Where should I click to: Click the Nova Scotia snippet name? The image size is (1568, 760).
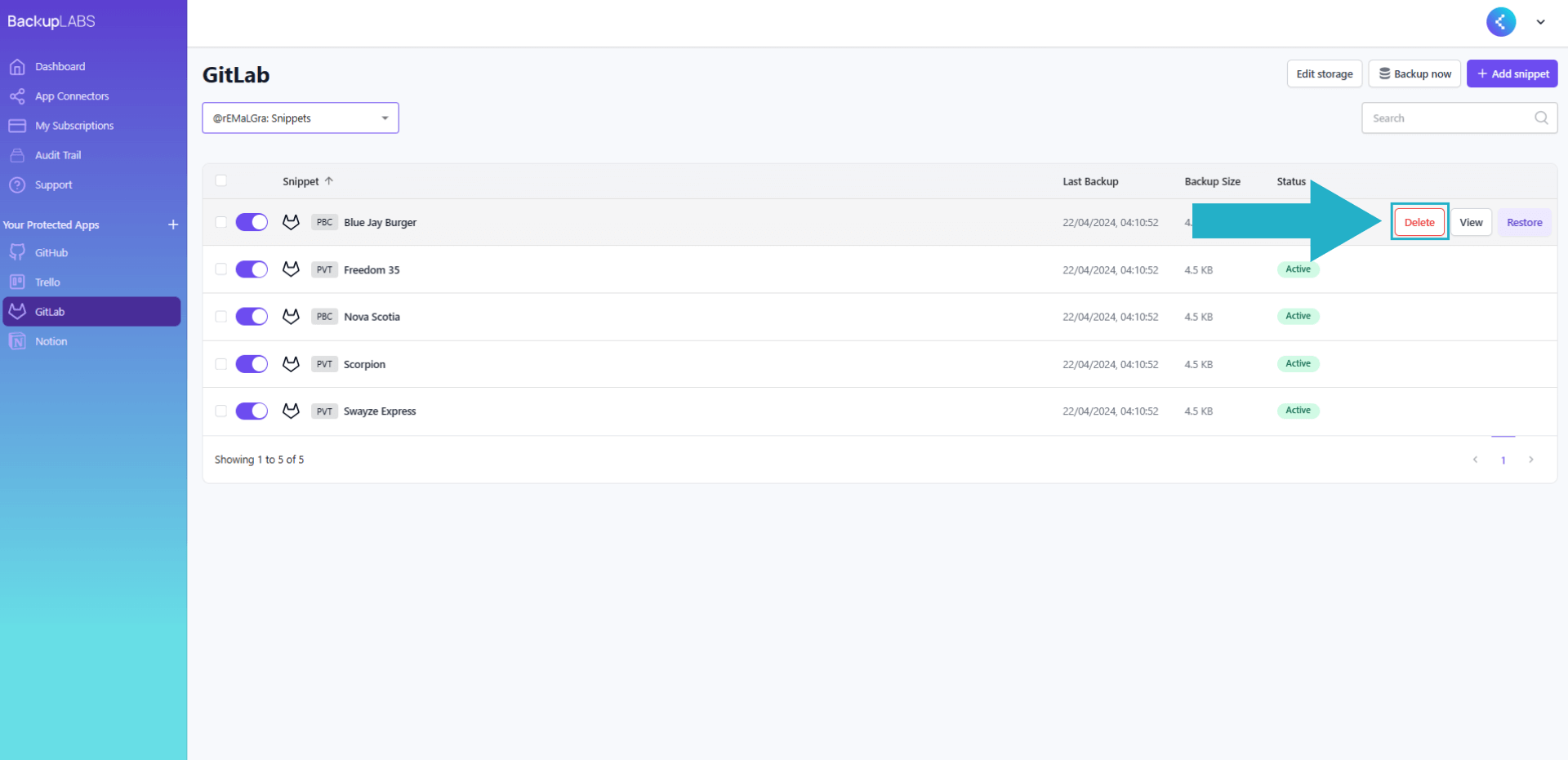(372, 317)
